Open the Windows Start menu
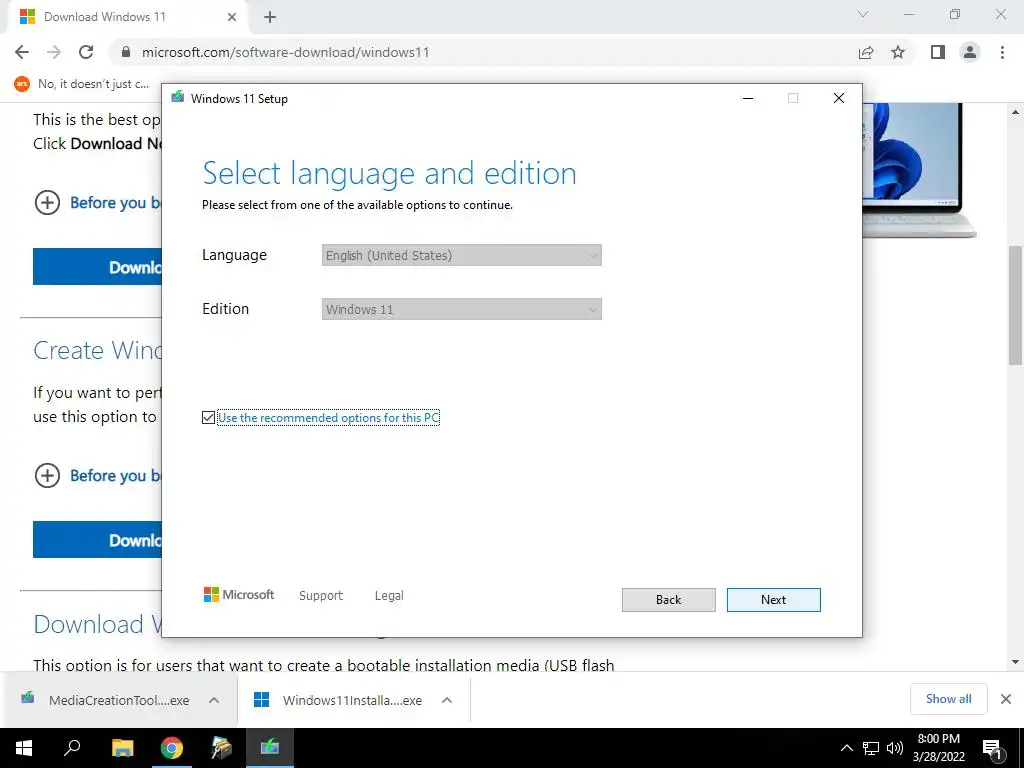 [24, 748]
